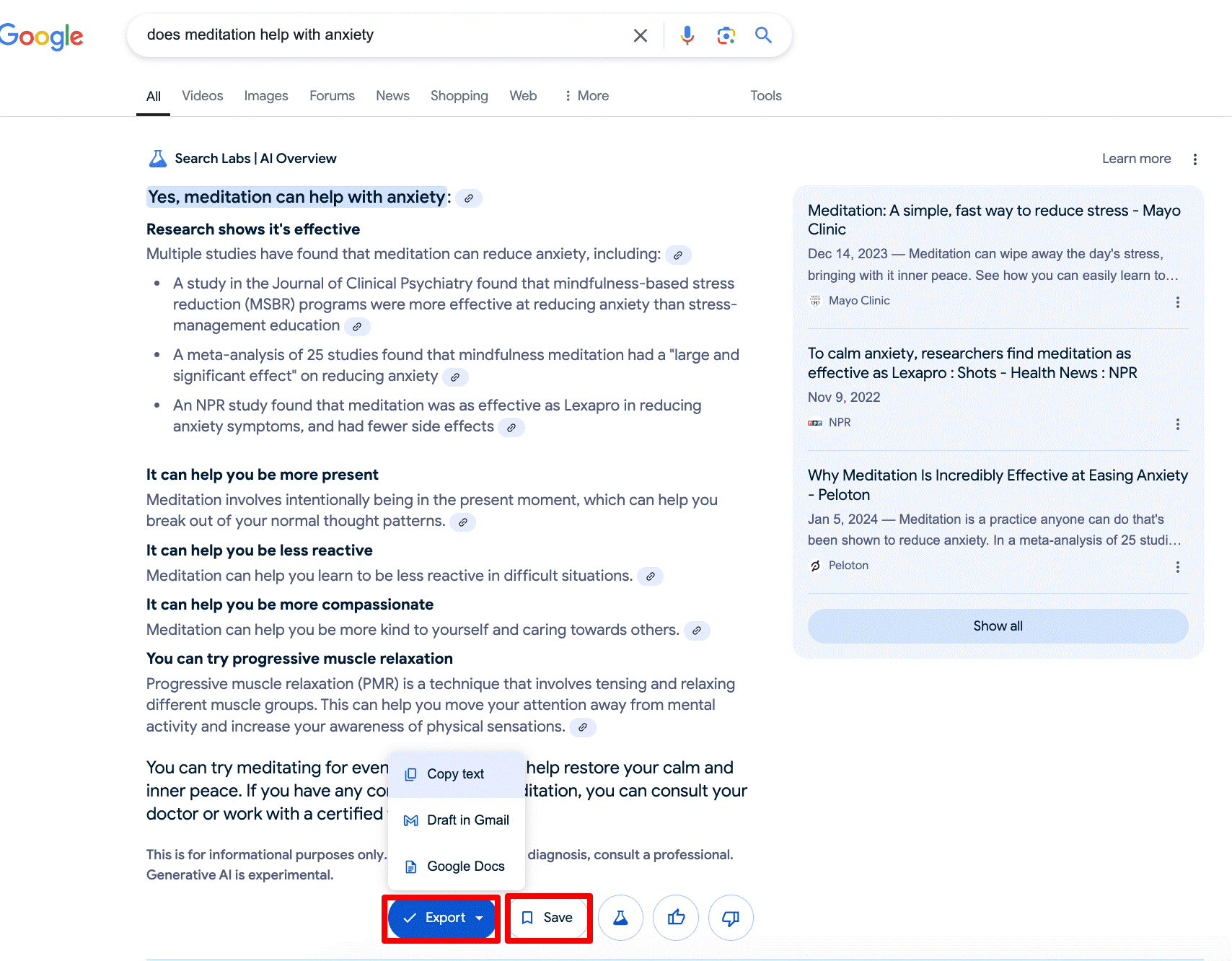Click Show all sources button

[998, 626]
